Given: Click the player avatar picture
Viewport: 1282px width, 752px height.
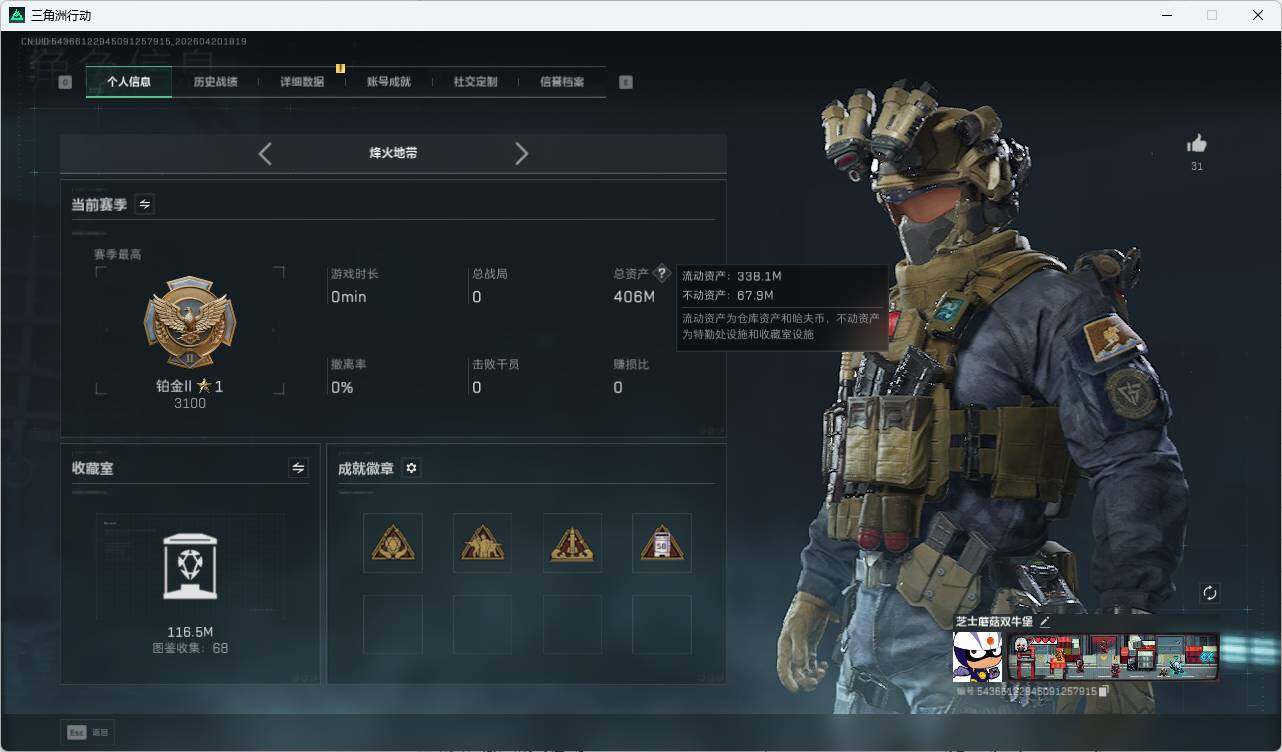Looking at the screenshot, I should [x=977, y=657].
